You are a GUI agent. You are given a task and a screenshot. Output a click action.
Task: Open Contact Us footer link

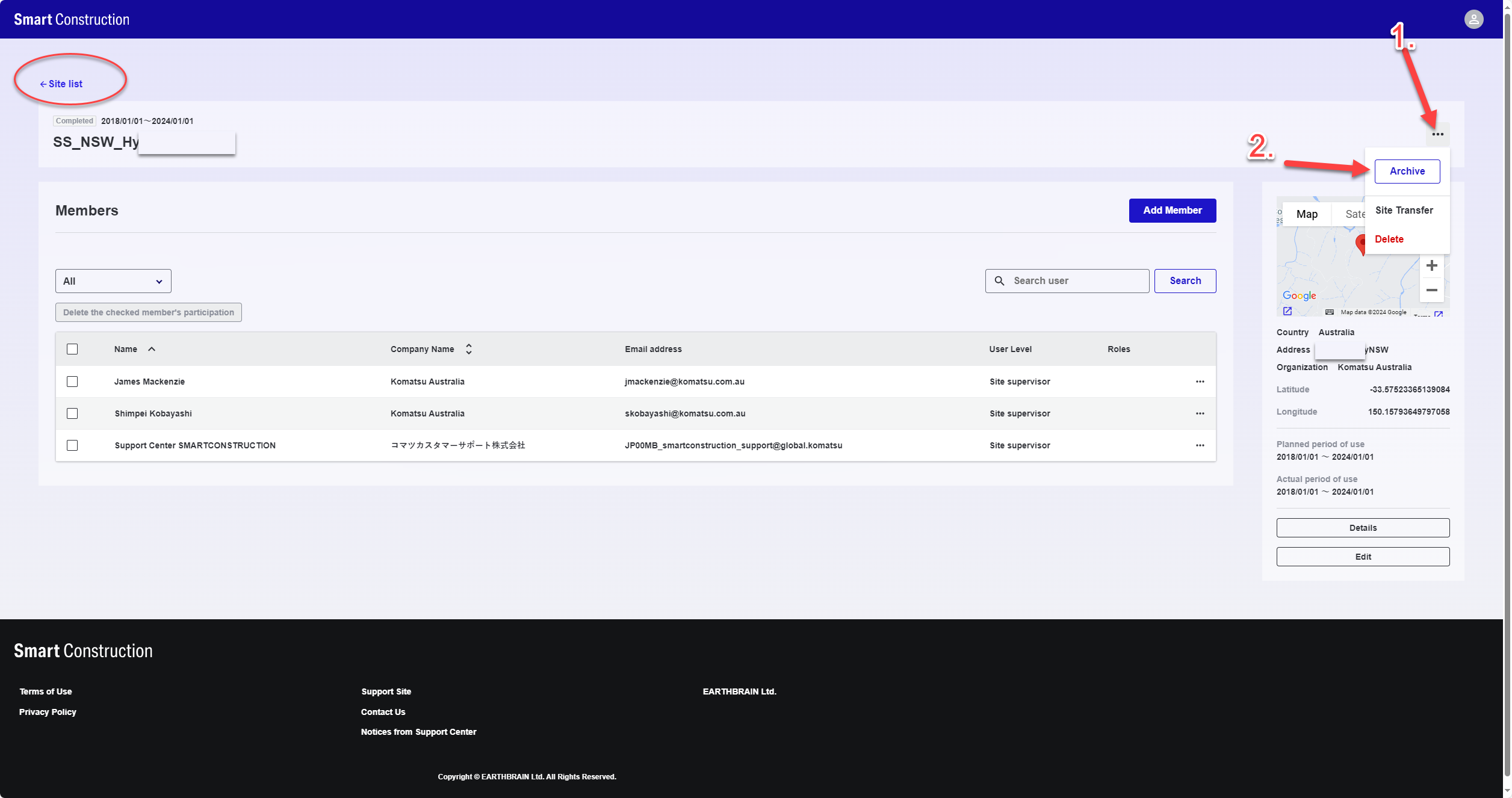[x=383, y=712]
